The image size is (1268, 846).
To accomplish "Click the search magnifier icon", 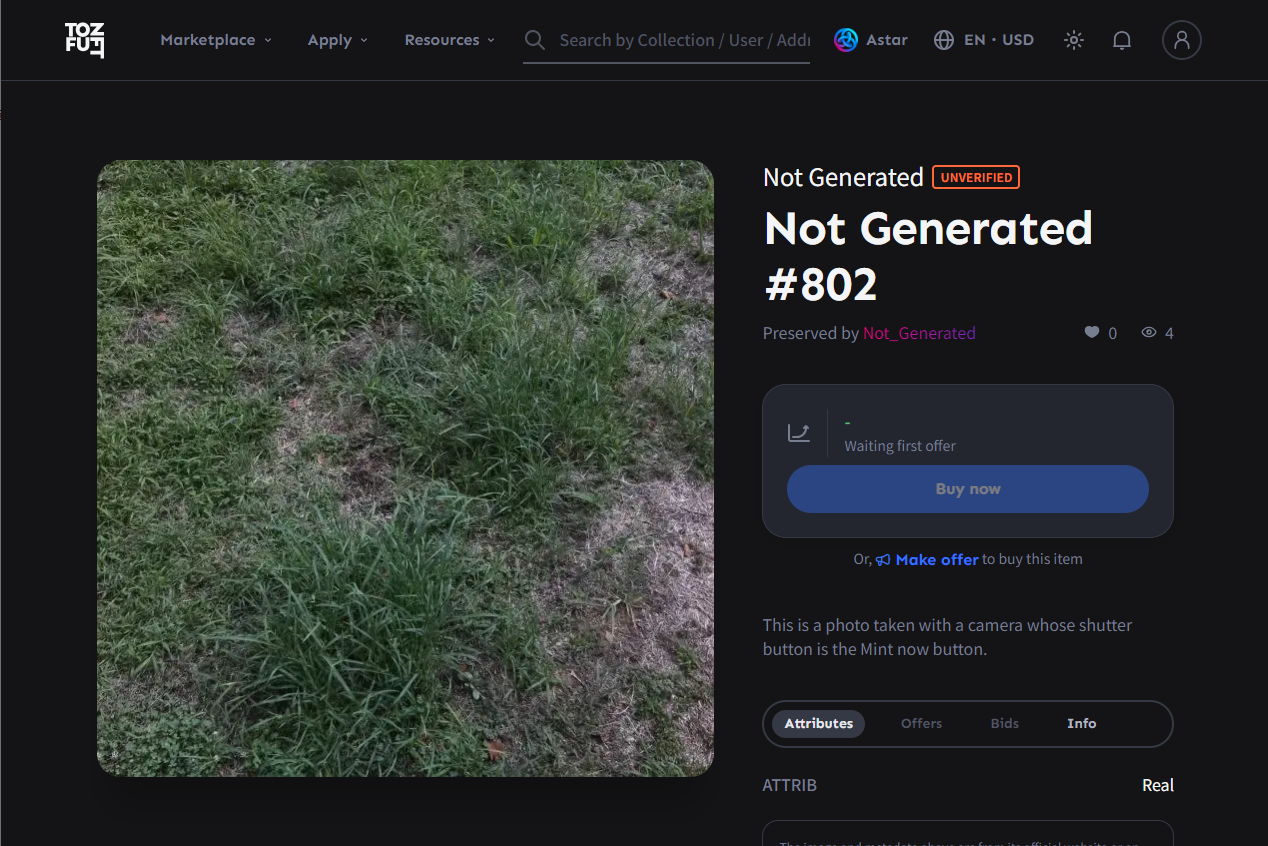I will tap(535, 40).
